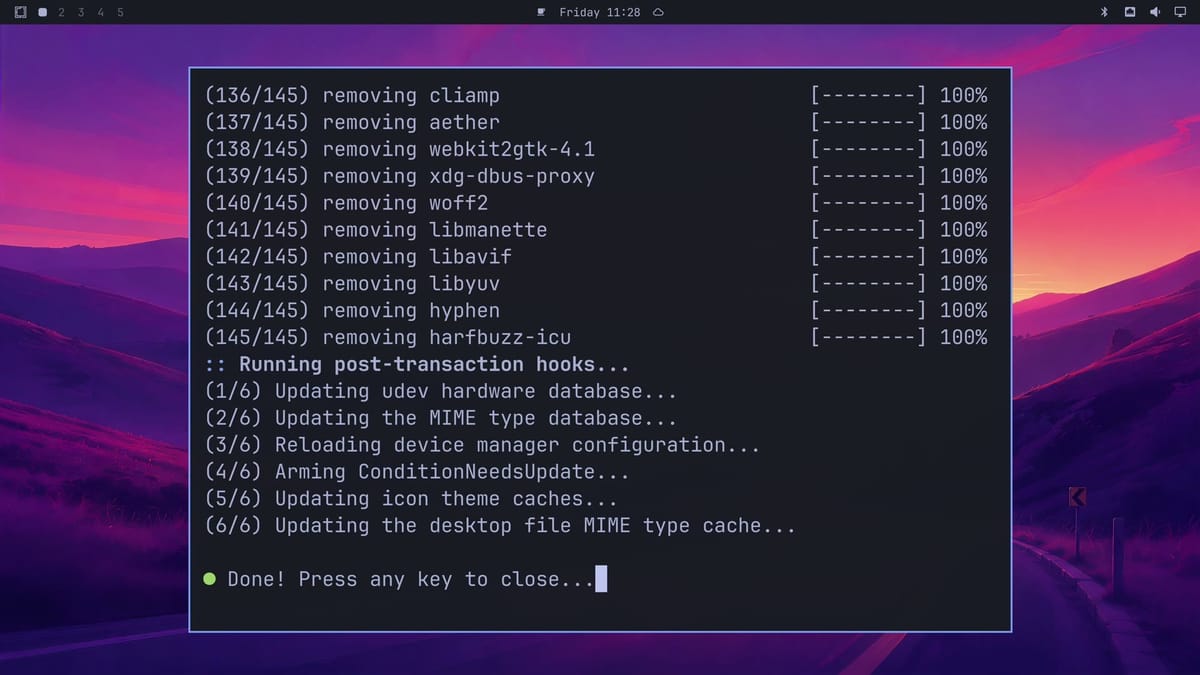This screenshot has height=675, width=1200.
Task: Click the 100% value on the aether row
Action: point(963,123)
